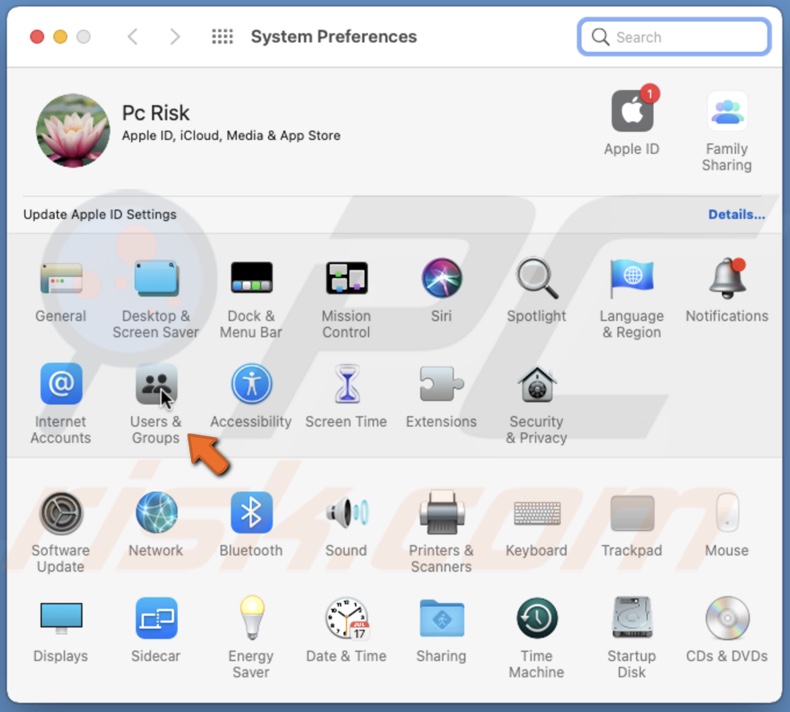Open Printers & Scanners settings

tap(441, 513)
